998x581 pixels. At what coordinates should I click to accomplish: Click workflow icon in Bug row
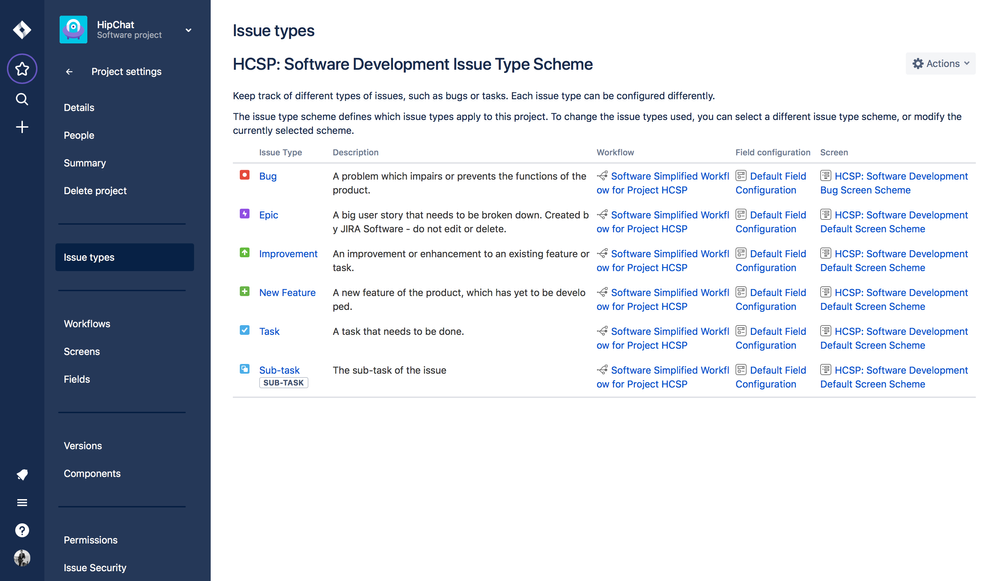coord(602,176)
